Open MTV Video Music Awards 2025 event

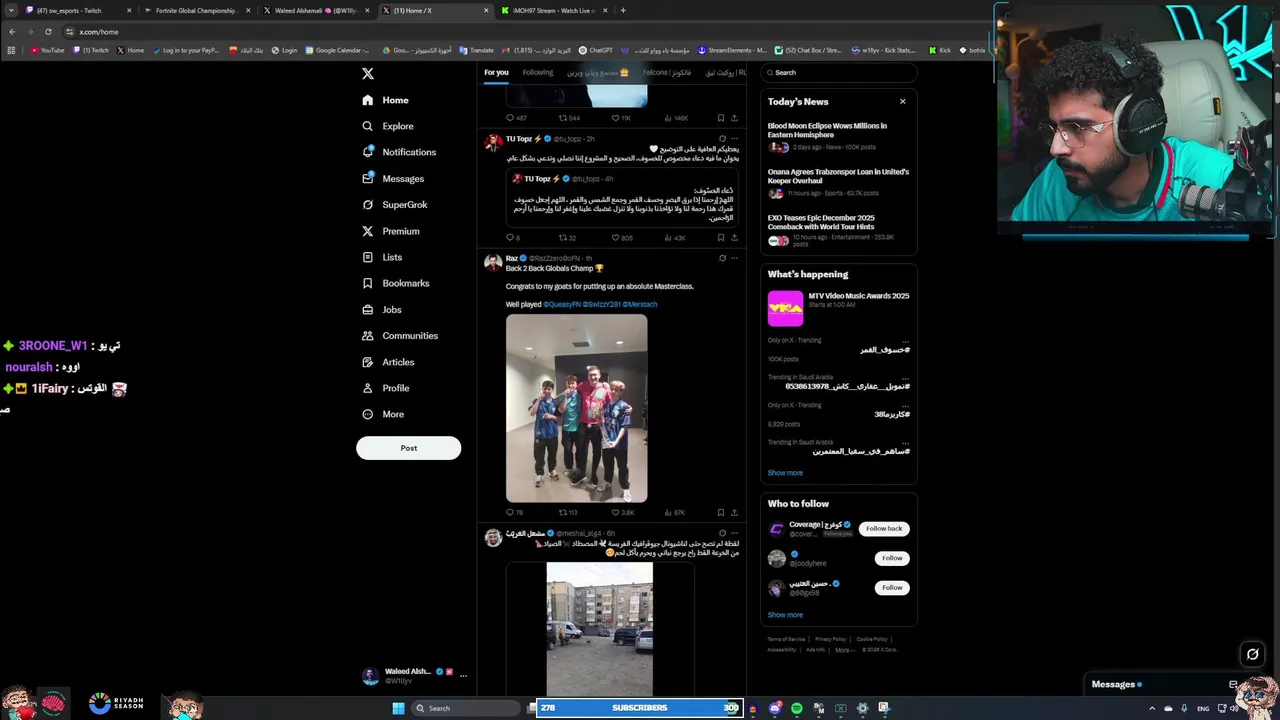(x=838, y=308)
